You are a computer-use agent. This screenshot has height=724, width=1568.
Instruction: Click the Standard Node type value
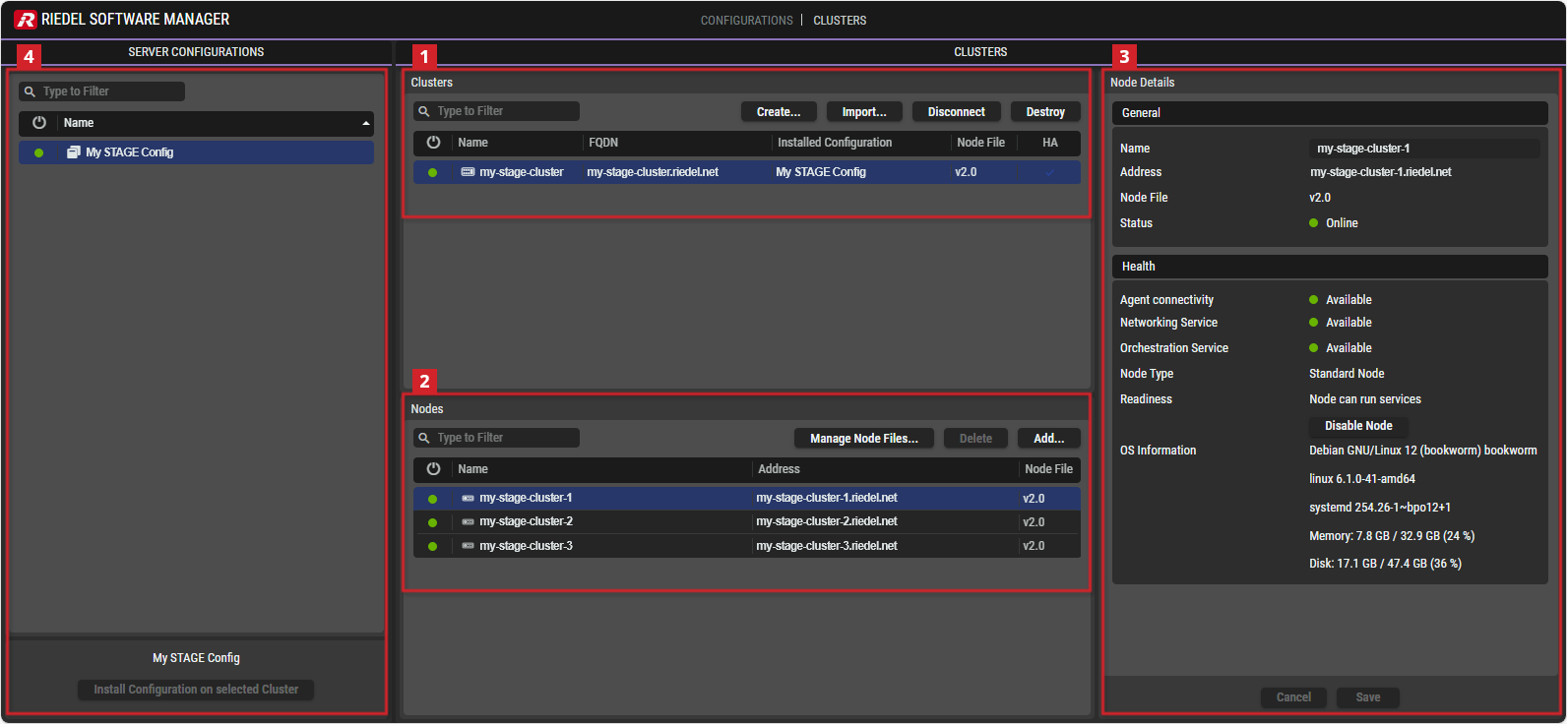click(x=1347, y=374)
